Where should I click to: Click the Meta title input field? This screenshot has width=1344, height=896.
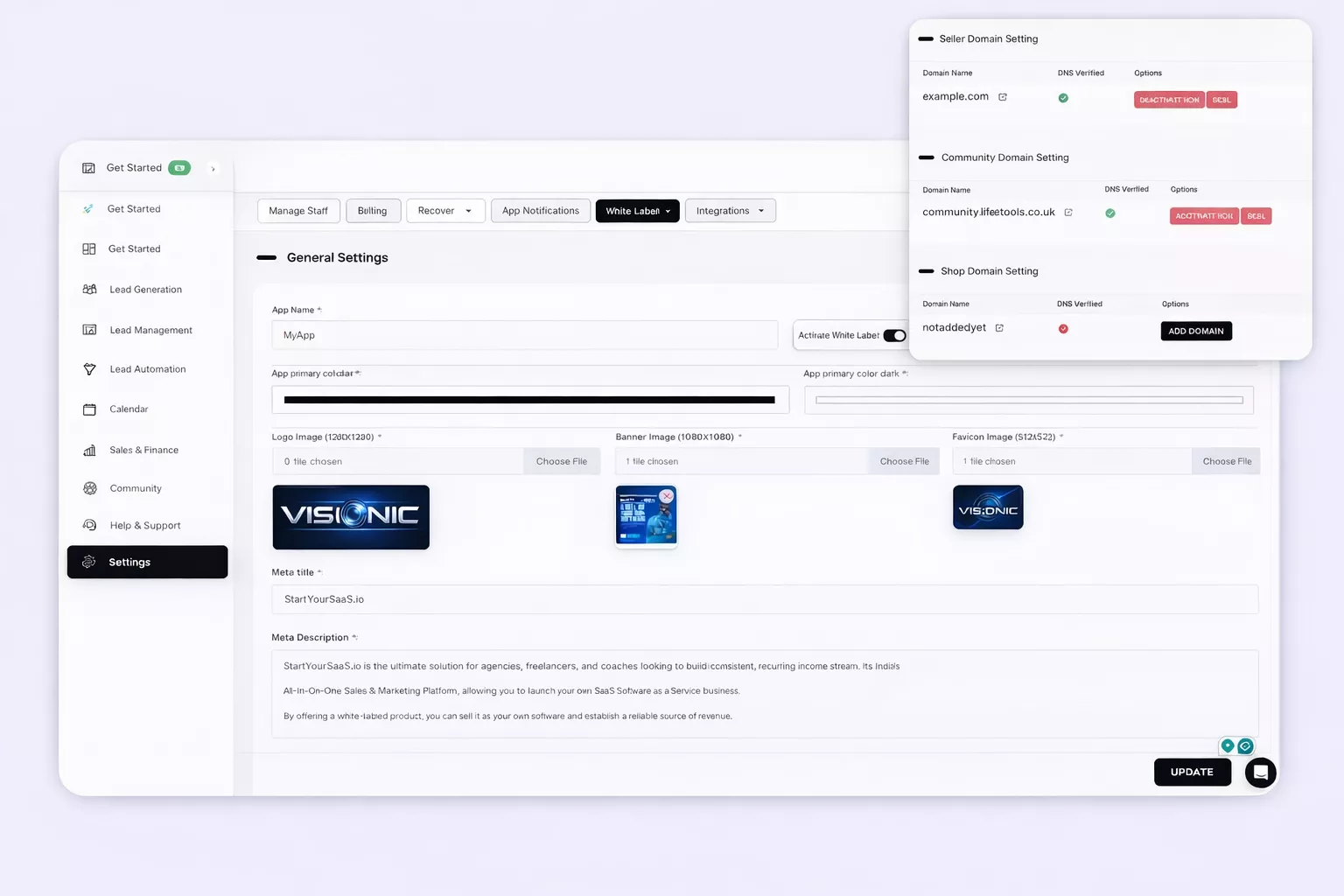tap(764, 599)
